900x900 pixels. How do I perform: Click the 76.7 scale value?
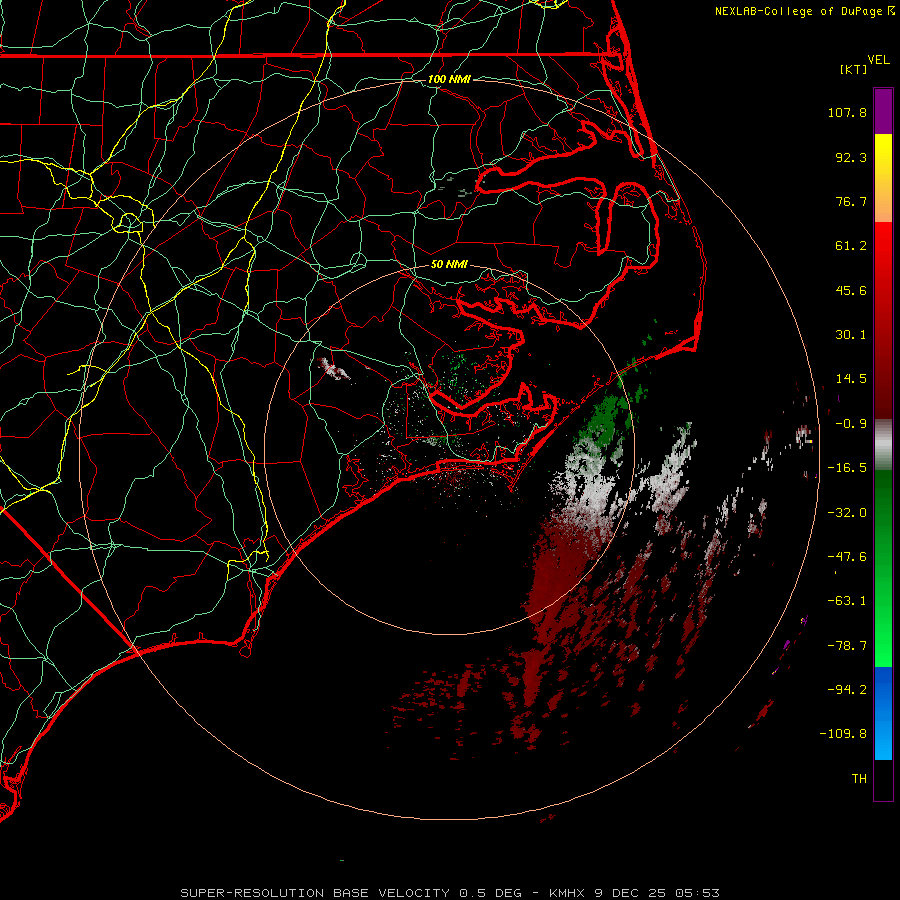click(851, 201)
